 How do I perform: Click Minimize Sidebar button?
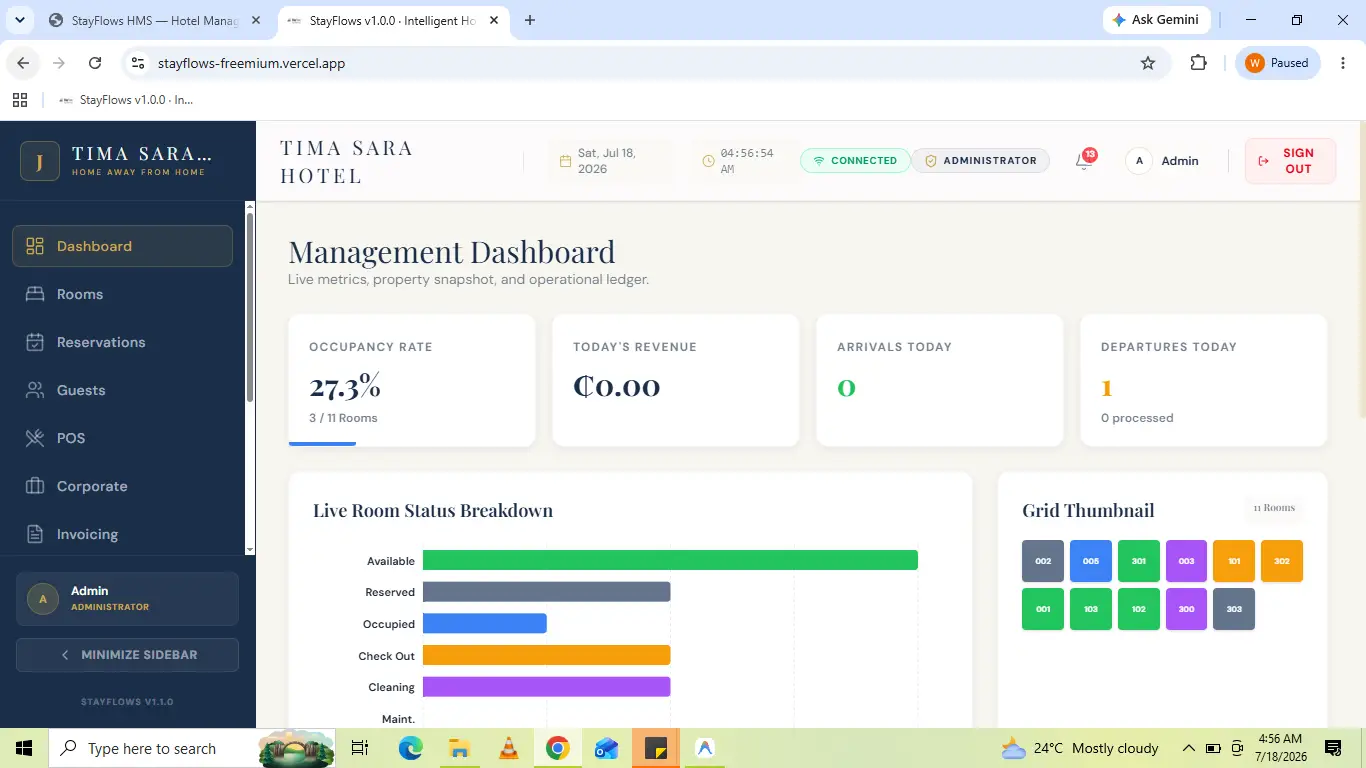(x=127, y=655)
